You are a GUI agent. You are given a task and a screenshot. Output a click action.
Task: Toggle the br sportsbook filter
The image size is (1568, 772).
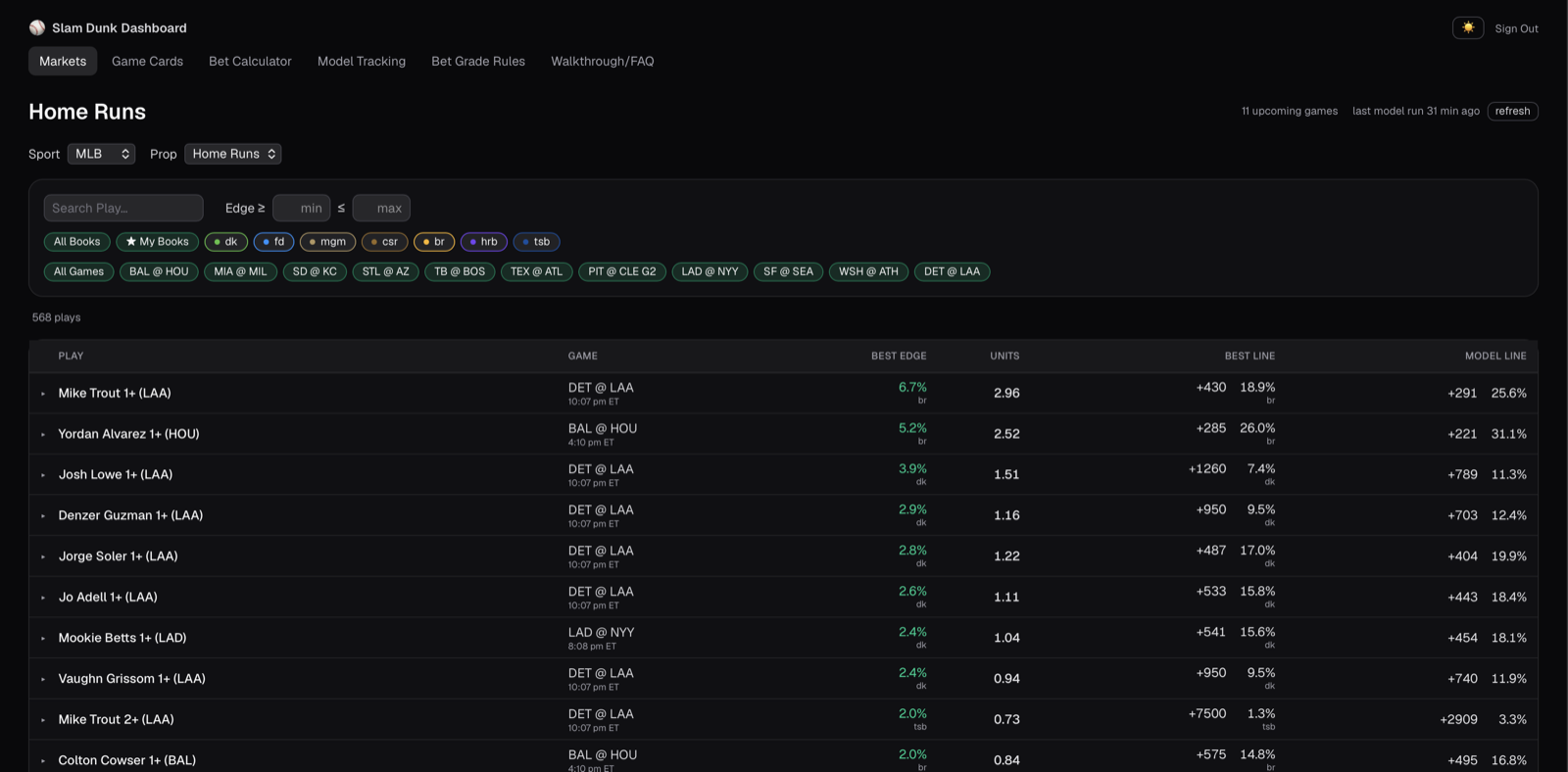pyautogui.click(x=434, y=242)
